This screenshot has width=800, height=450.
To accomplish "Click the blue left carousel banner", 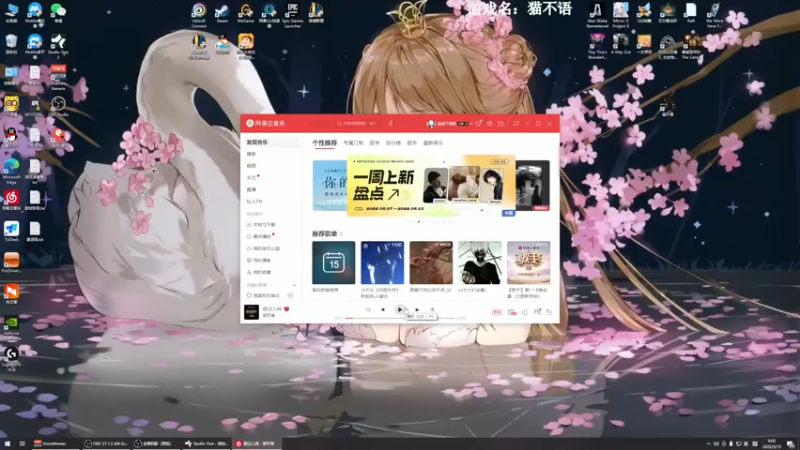I will tap(330, 185).
